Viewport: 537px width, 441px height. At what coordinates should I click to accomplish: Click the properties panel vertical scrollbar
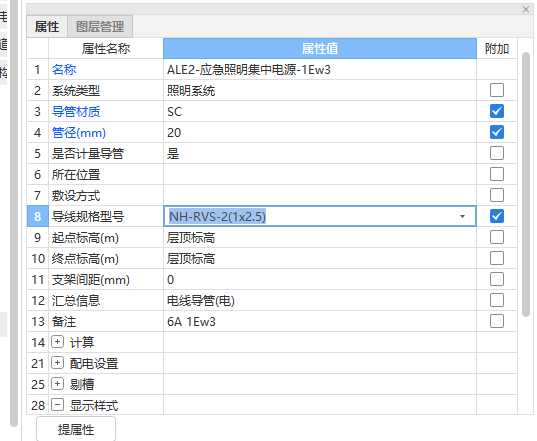tap(526, 185)
